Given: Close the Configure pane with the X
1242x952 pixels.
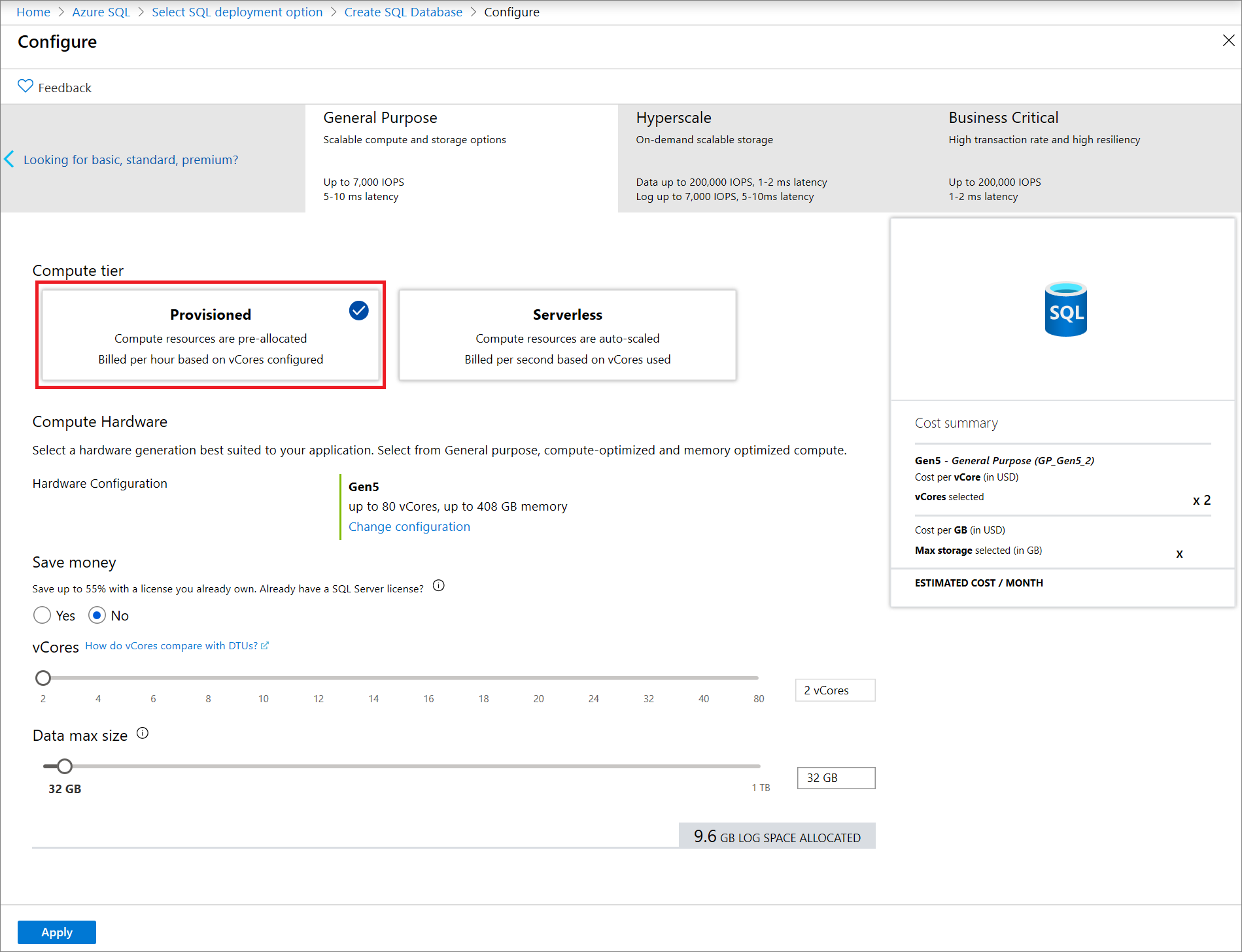Looking at the screenshot, I should click(1228, 41).
